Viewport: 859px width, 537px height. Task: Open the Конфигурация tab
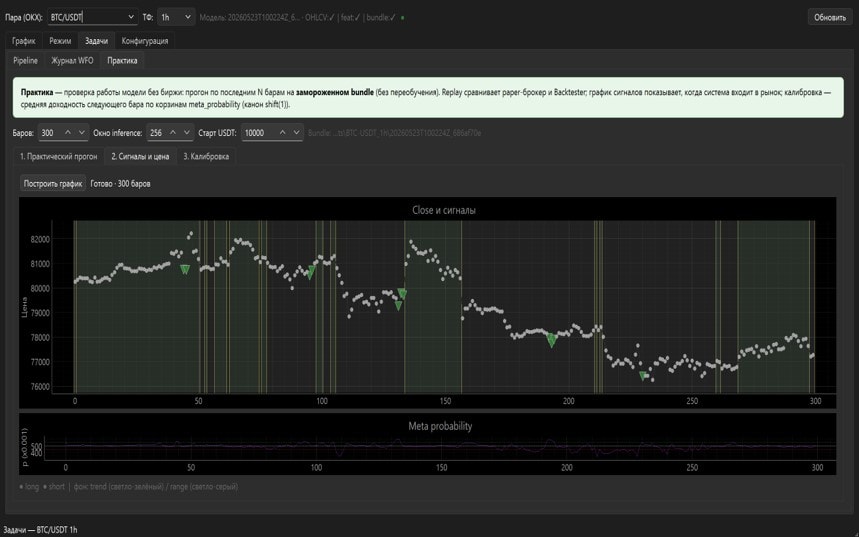click(x=145, y=41)
